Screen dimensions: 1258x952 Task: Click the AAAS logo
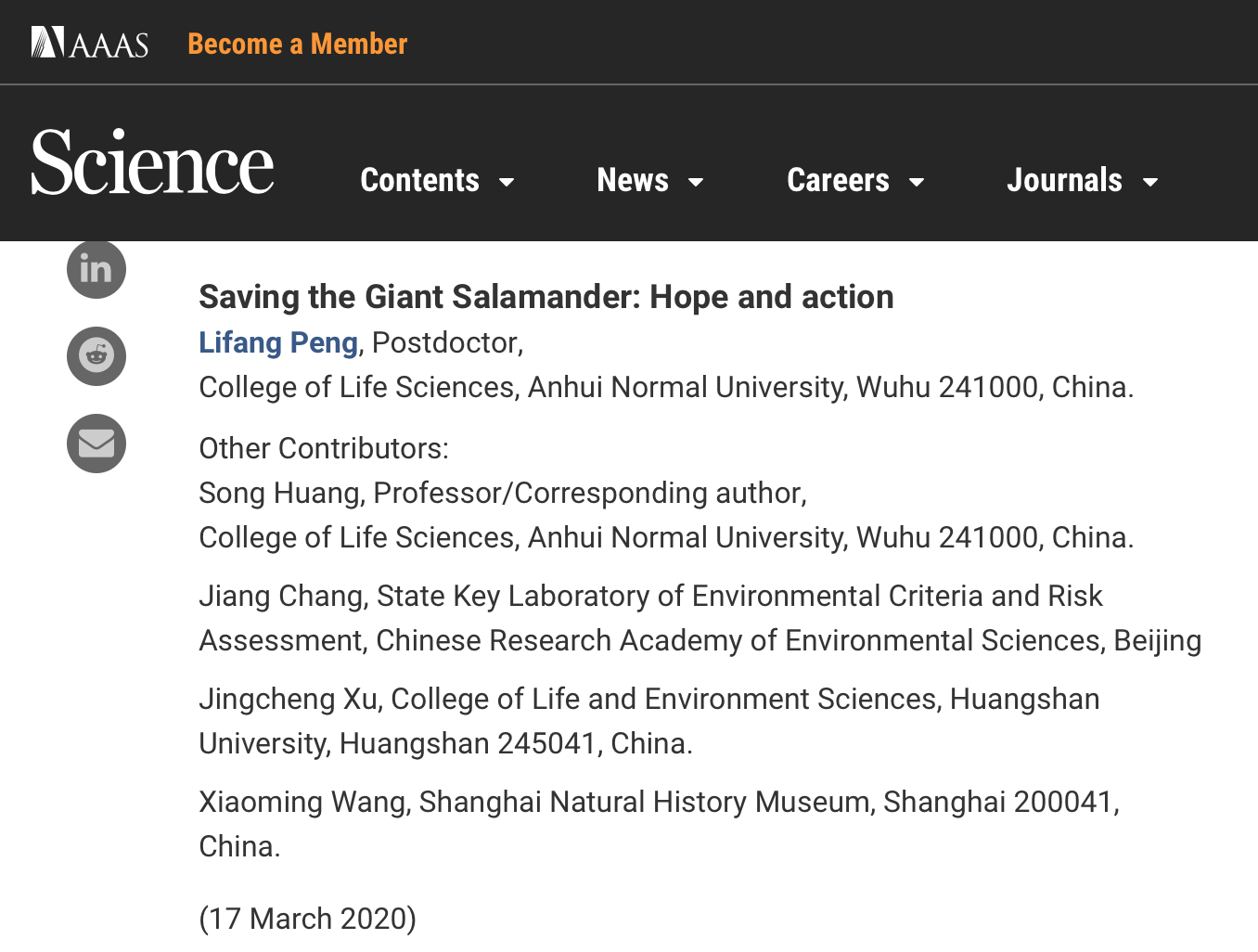(90, 43)
